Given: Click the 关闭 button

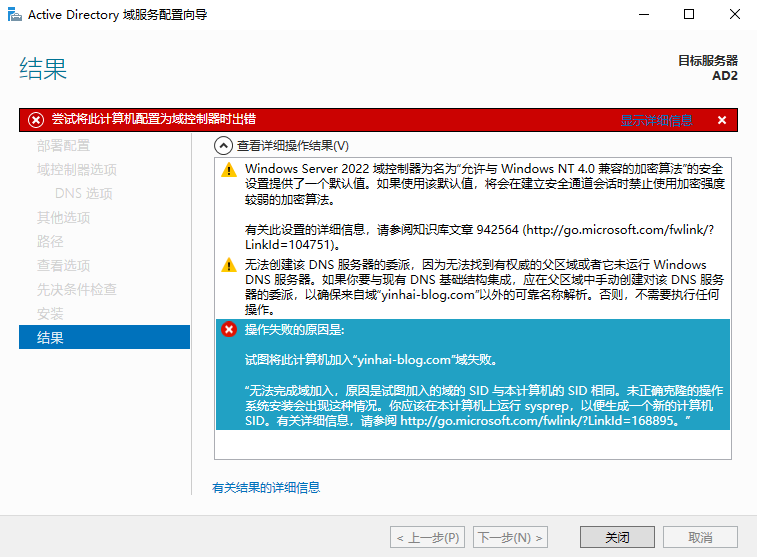Looking at the screenshot, I should (x=617, y=537).
